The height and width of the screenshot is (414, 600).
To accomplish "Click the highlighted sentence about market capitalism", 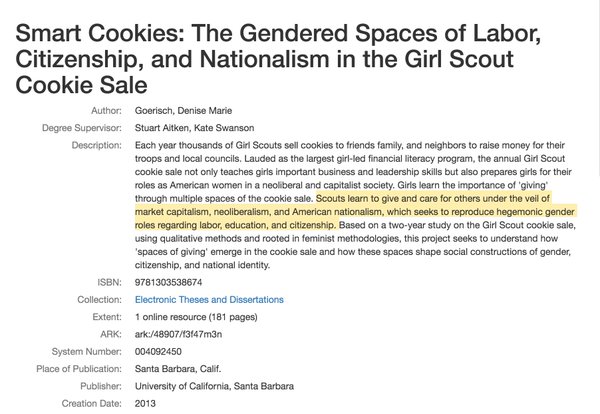I will point(355,212).
